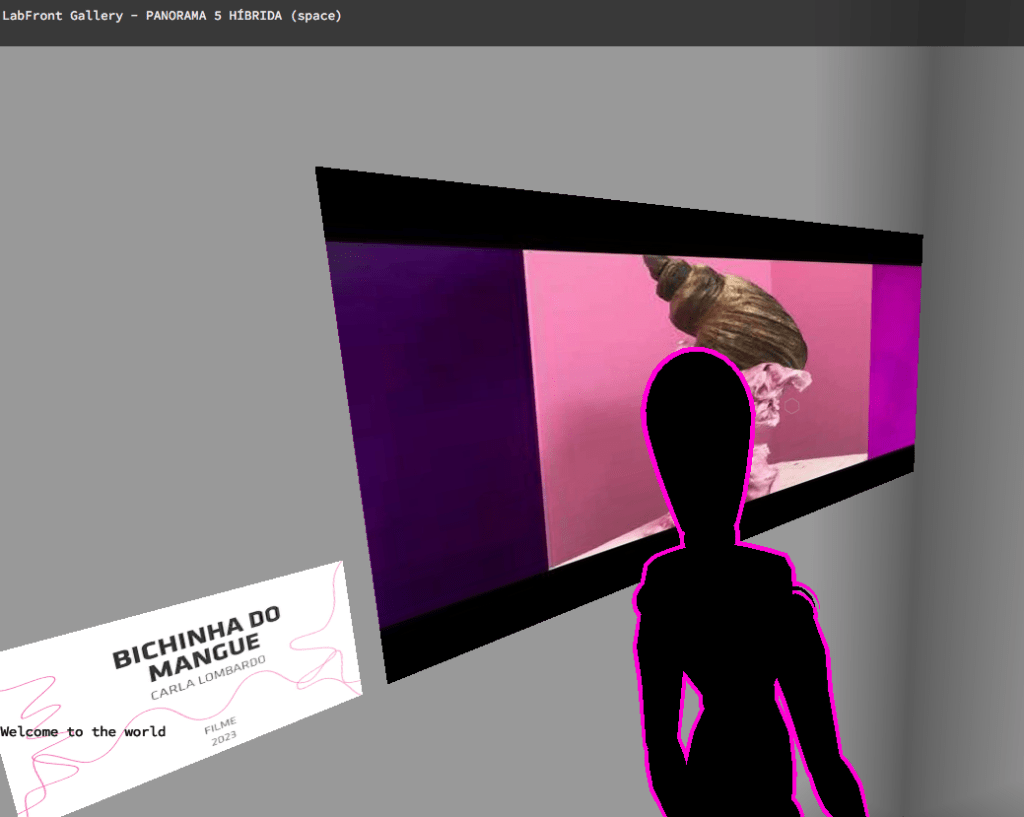Click the 'Welcome to the world' message
This screenshot has height=817, width=1024.
83,732
